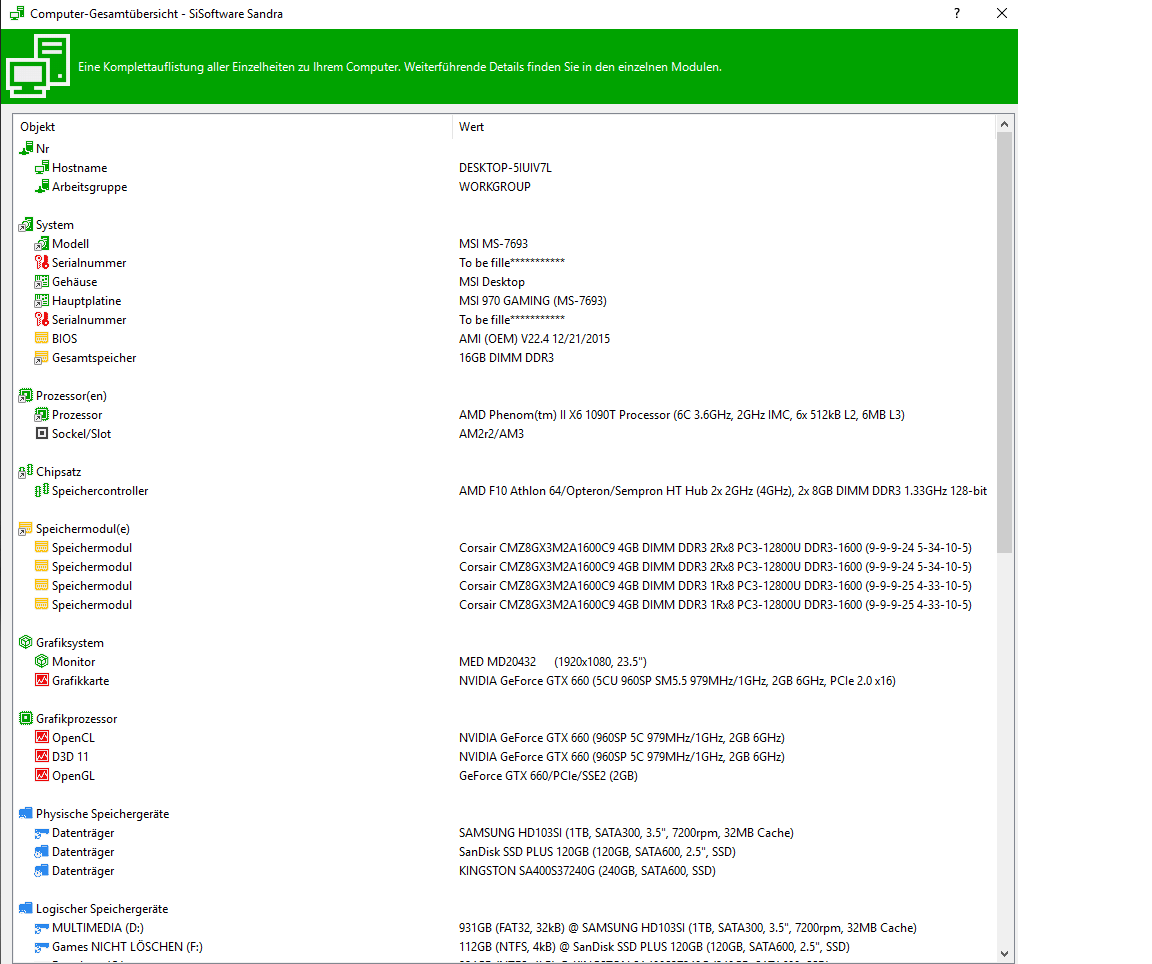Click the large computer overview icon in banner
This screenshot has width=1152, height=964.
[38, 66]
